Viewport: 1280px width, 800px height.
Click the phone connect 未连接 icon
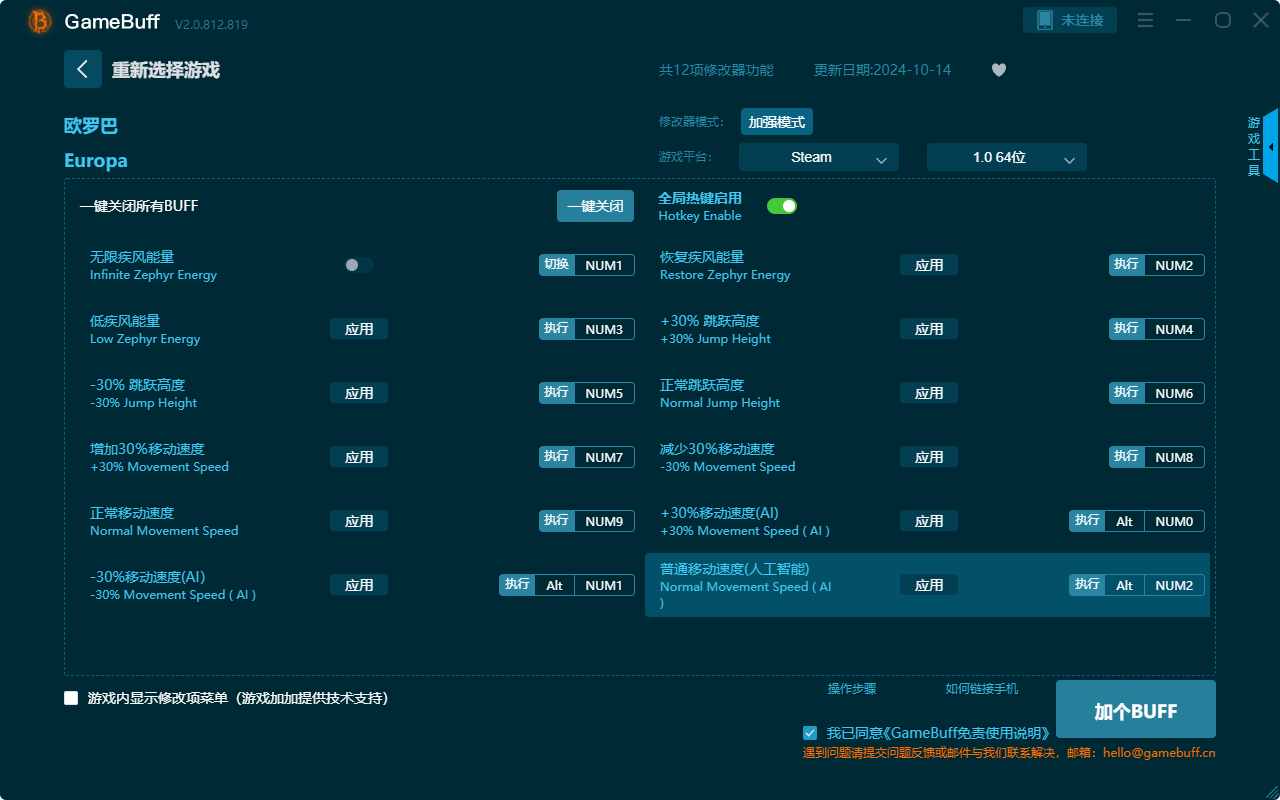click(x=1069, y=19)
